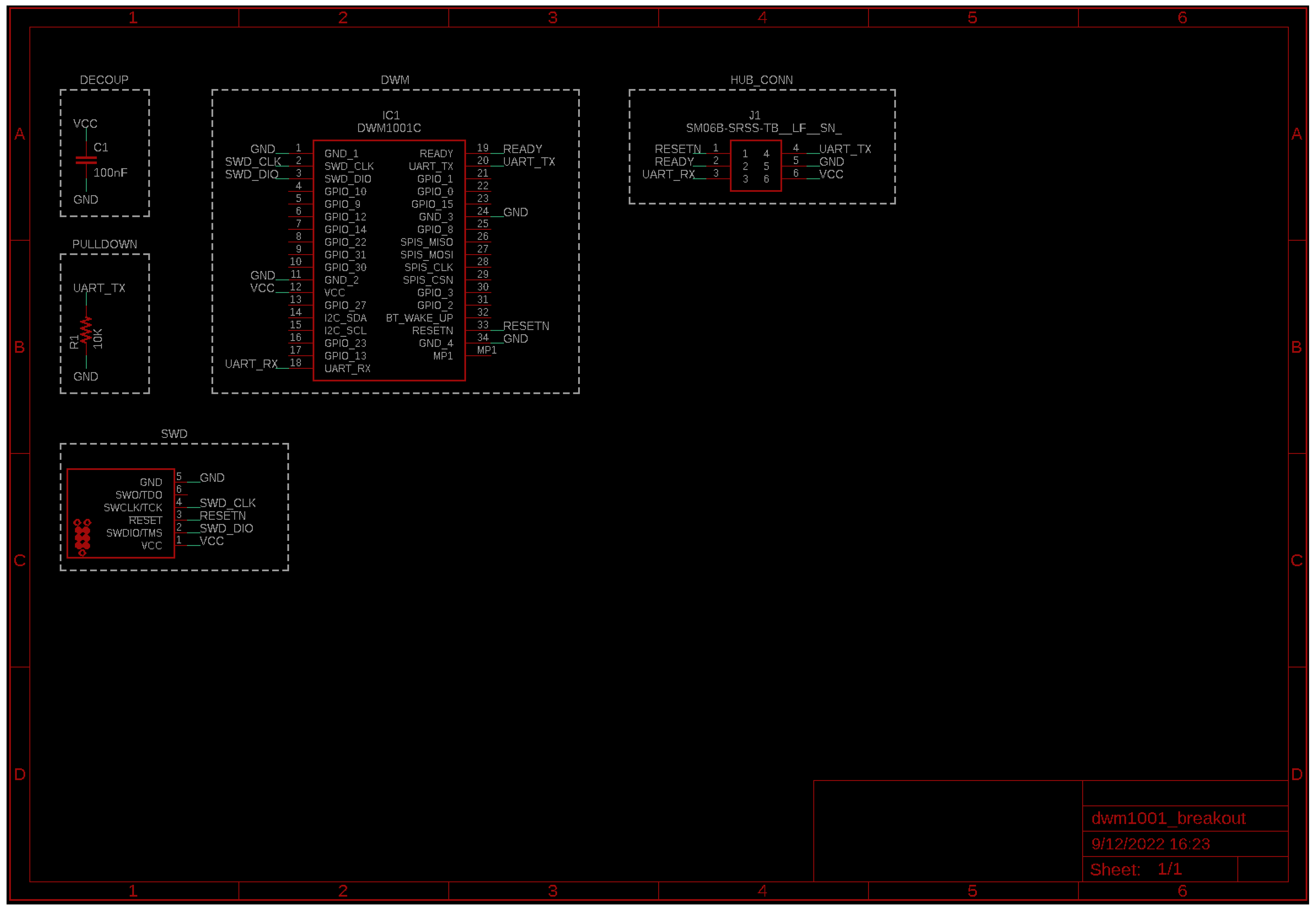Select the 100nF capacitor value label
Screen dimensions: 1316x911
coord(110,173)
